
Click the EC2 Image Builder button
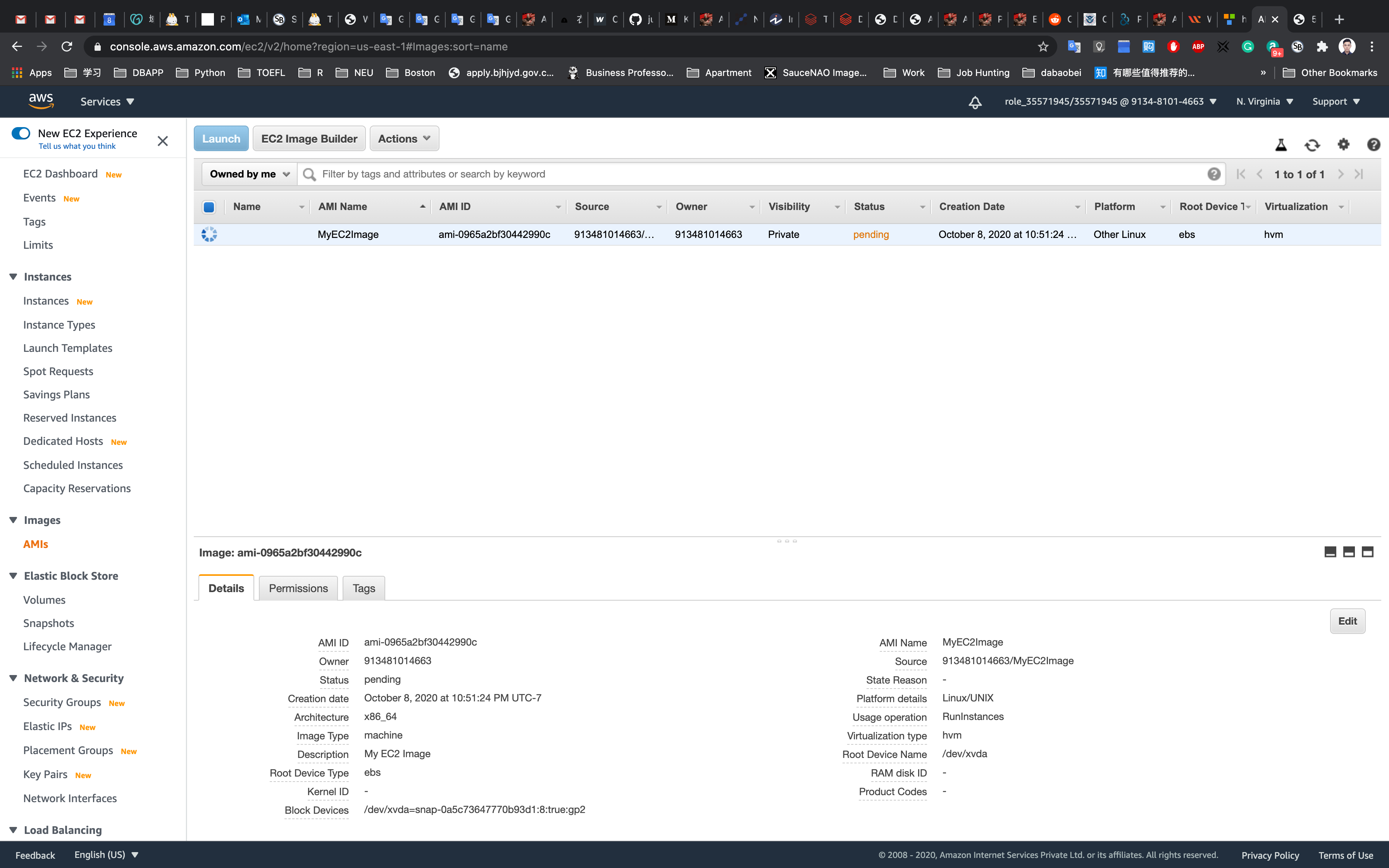pos(309,139)
